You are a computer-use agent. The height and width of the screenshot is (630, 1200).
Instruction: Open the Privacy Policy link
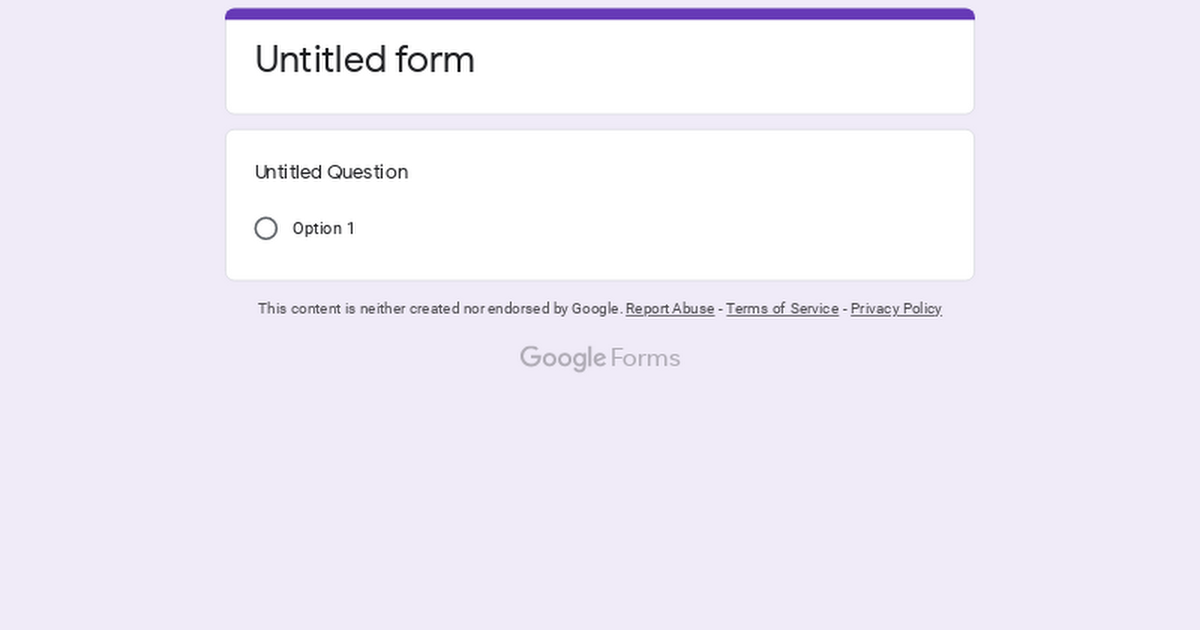click(896, 309)
